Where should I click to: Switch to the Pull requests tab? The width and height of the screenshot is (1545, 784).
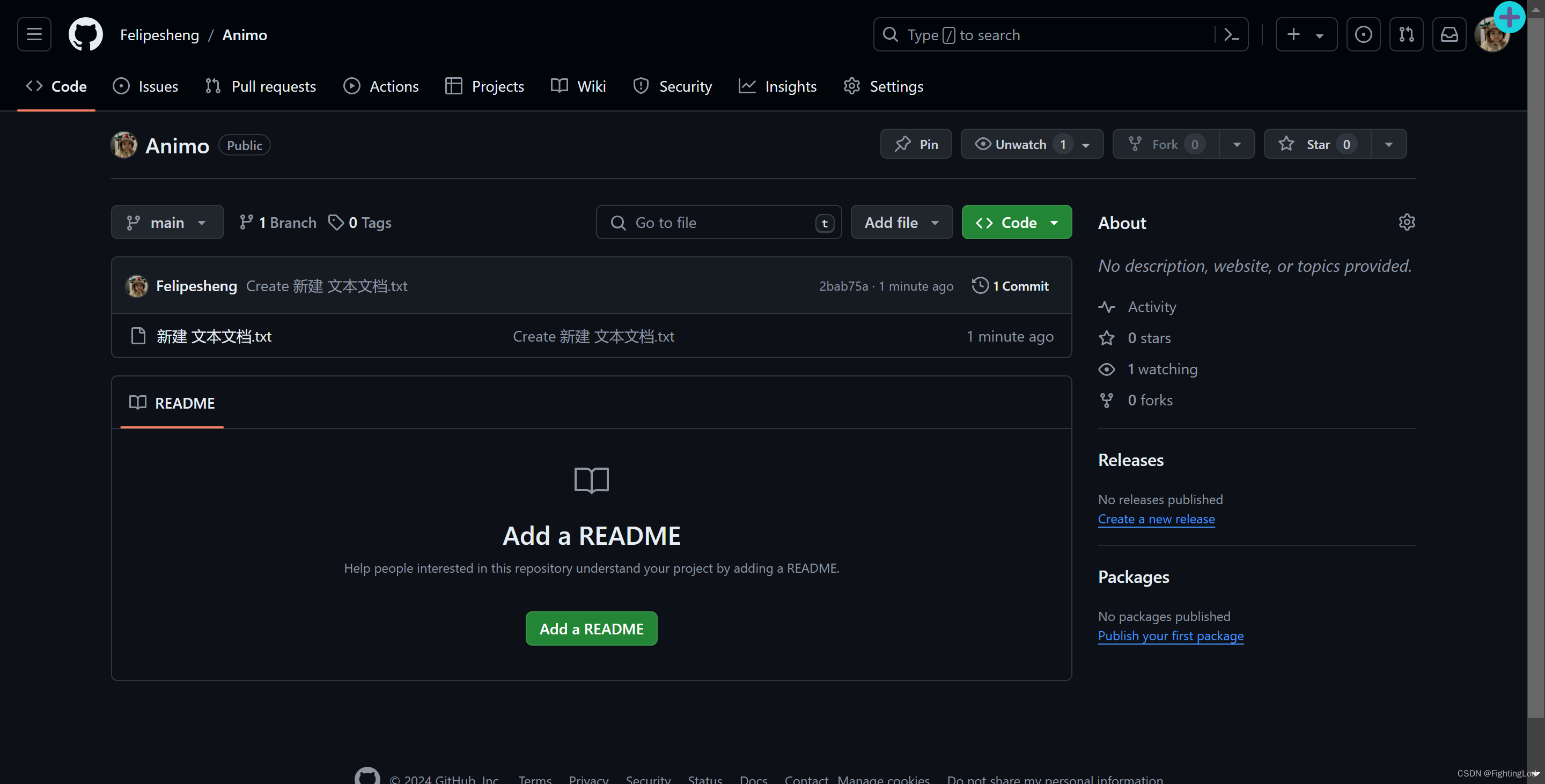(x=260, y=86)
